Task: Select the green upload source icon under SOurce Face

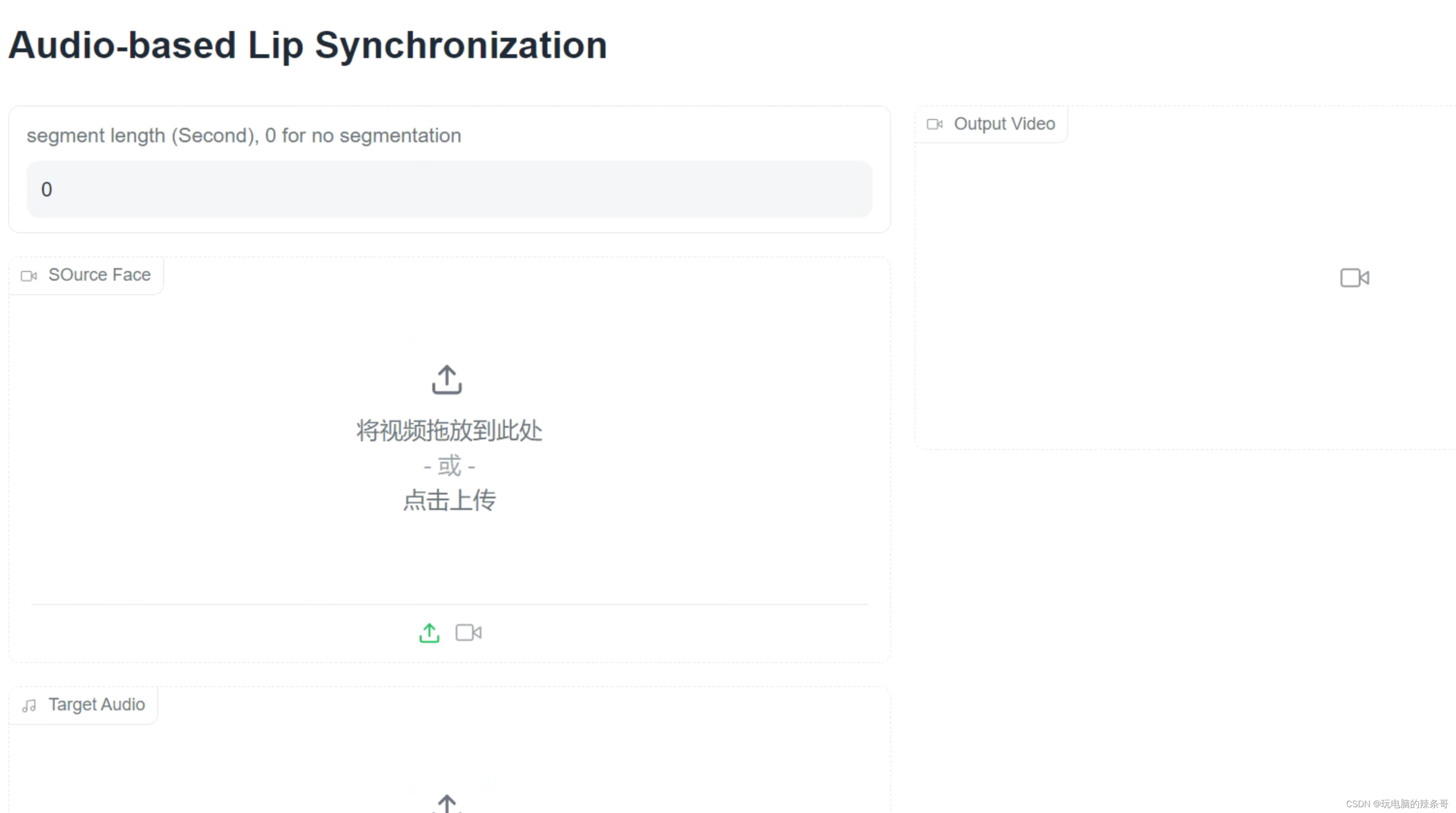Action: coord(429,633)
